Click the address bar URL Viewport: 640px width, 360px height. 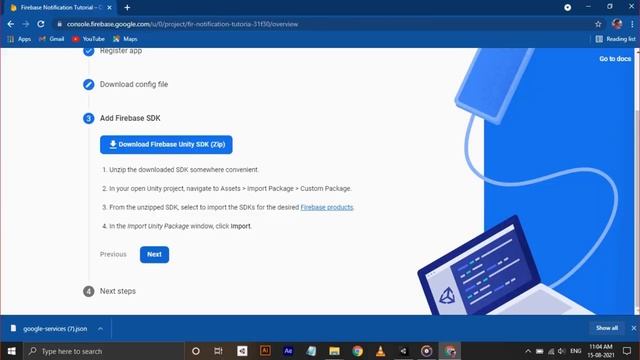(x=182, y=24)
